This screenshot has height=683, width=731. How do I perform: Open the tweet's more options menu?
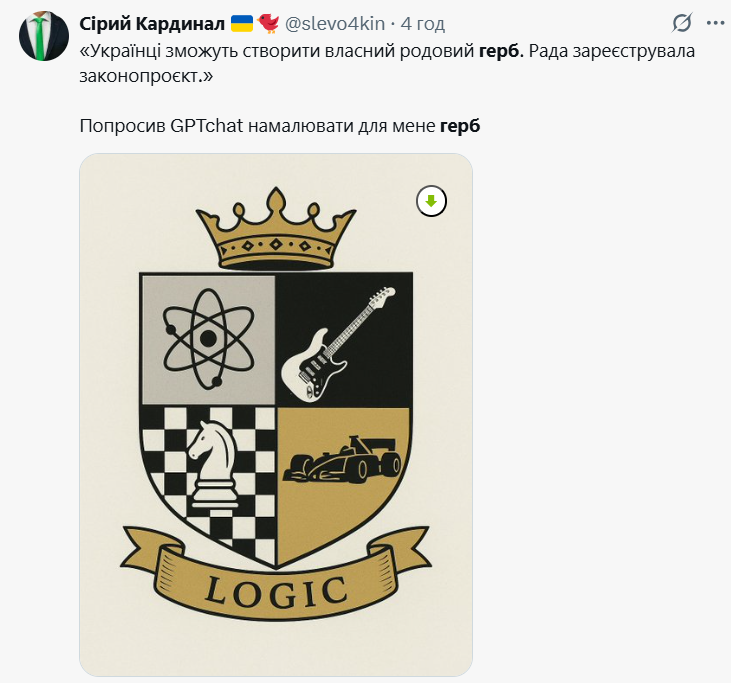point(714,22)
